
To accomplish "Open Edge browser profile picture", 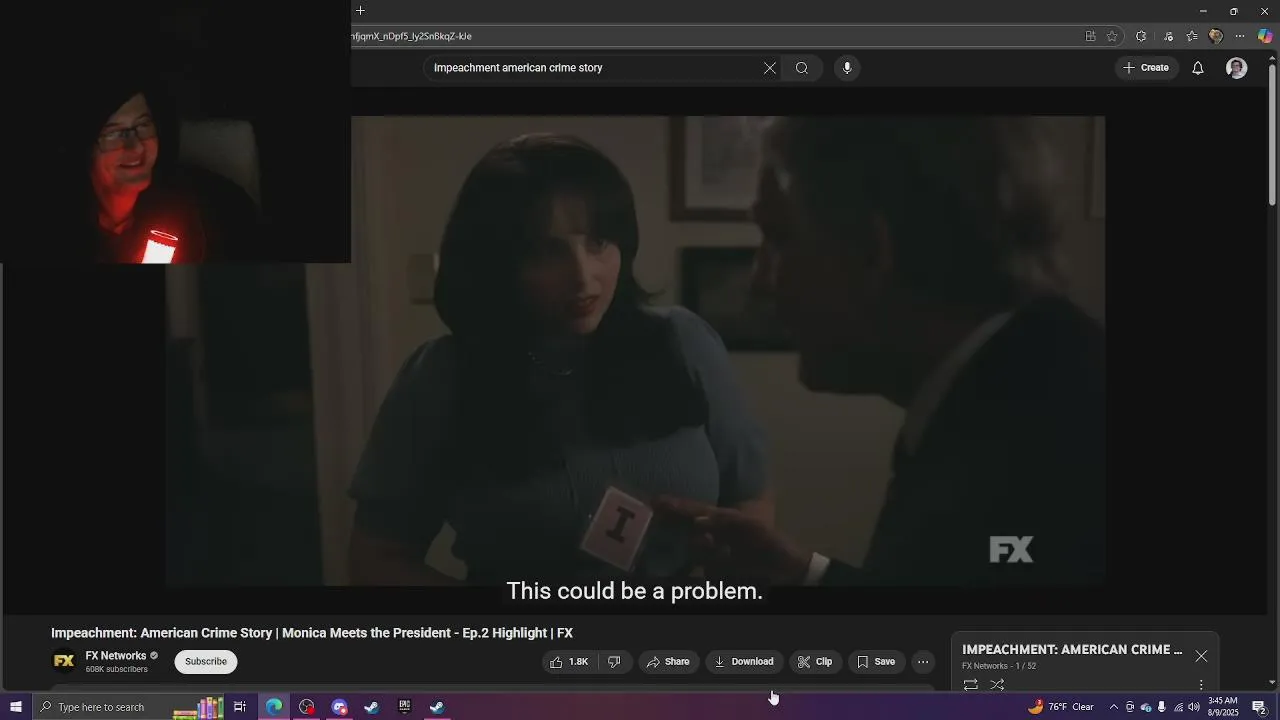I will [x=1216, y=36].
